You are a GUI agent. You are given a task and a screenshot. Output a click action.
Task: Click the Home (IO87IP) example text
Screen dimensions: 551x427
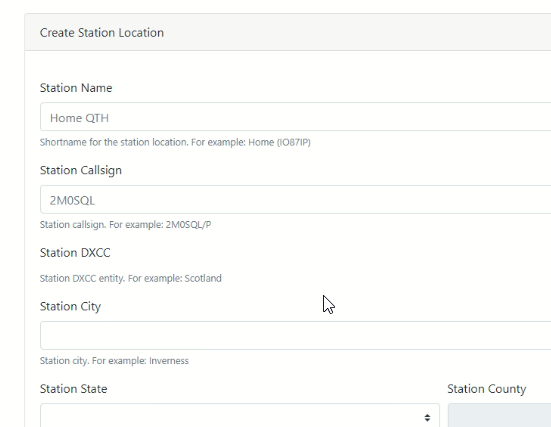tap(279, 142)
